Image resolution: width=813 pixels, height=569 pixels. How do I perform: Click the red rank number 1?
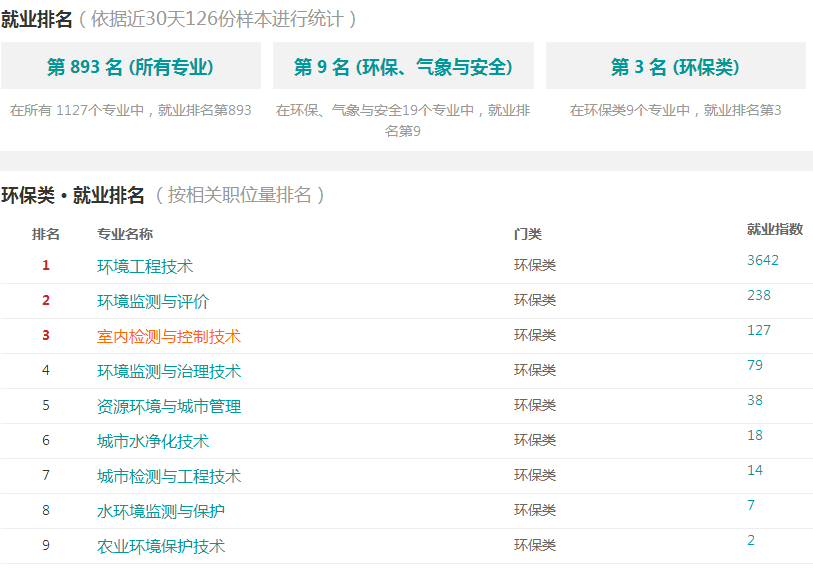pos(46,266)
